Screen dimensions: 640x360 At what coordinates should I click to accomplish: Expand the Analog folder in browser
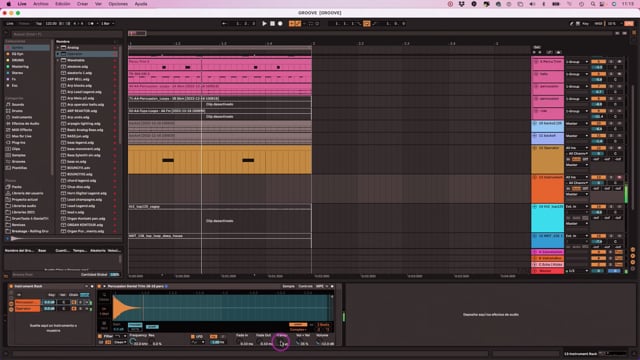[58, 47]
